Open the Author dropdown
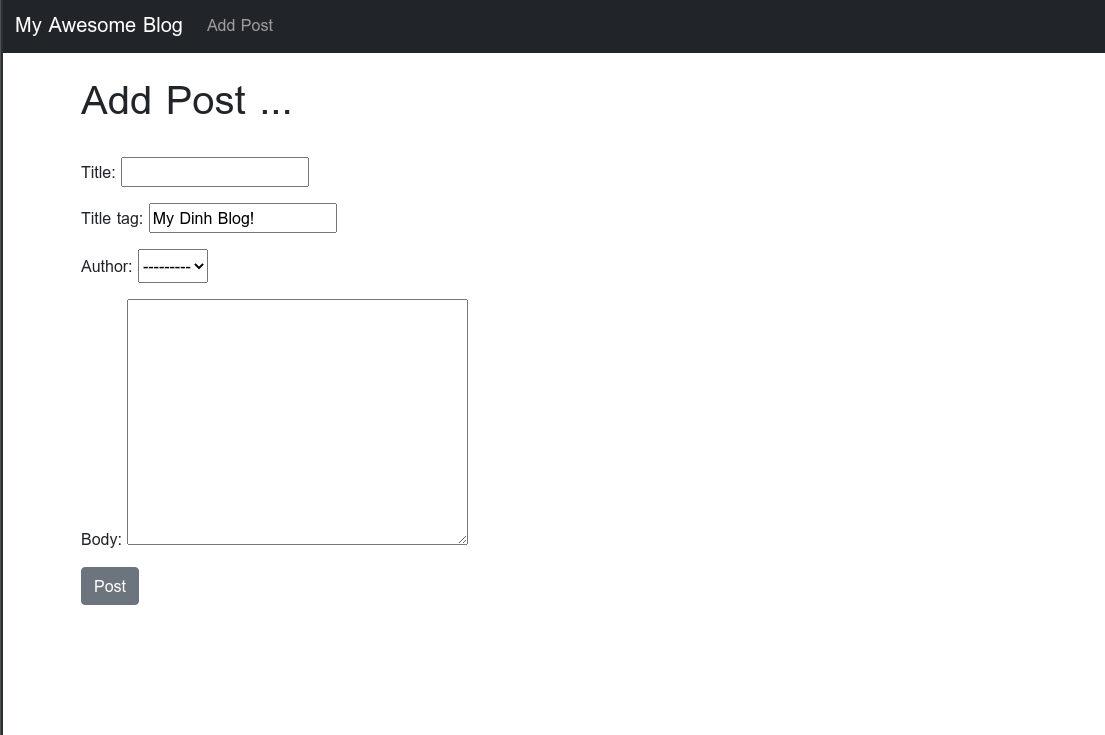The image size is (1105, 735). (x=173, y=266)
